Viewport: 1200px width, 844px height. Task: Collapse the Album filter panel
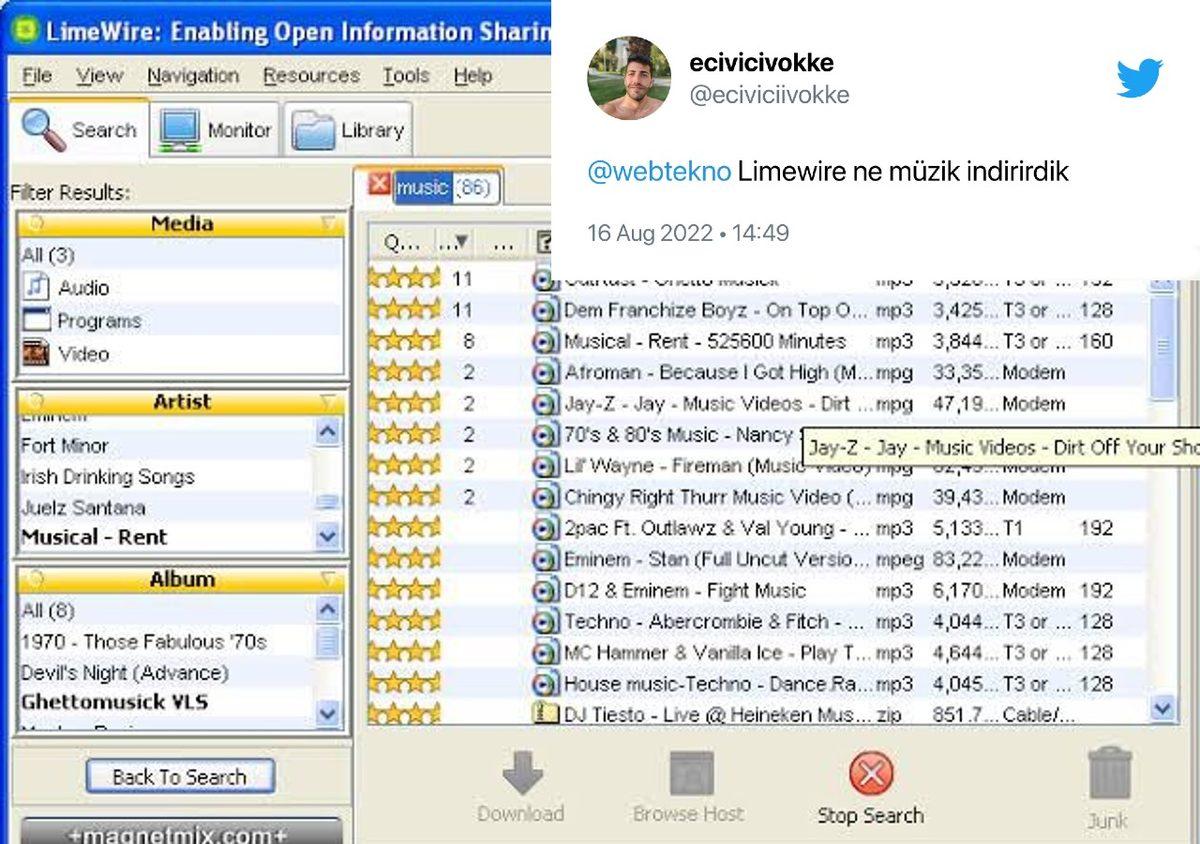click(x=327, y=579)
